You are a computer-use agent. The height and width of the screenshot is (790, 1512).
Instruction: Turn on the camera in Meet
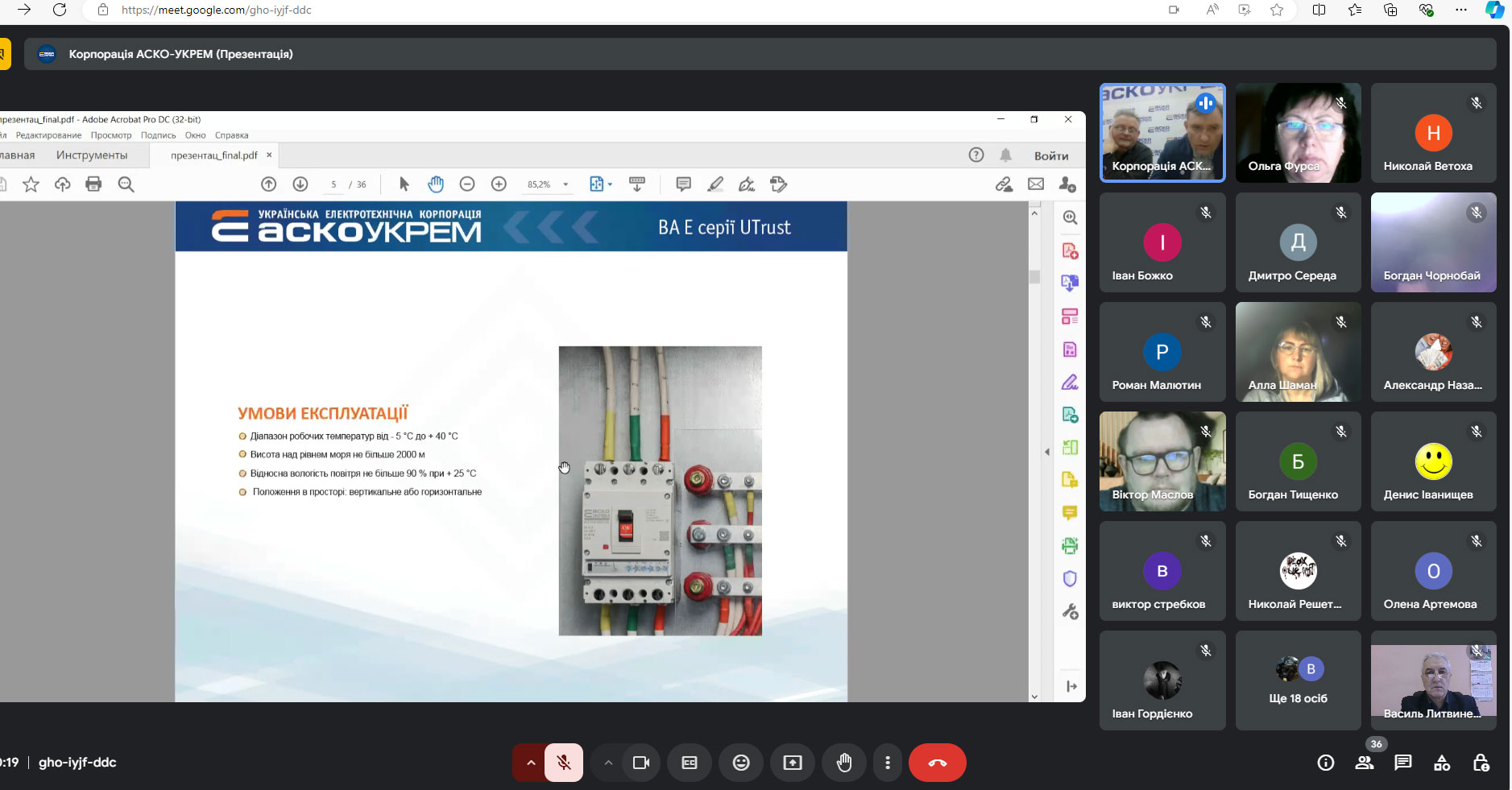click(641, 763)
